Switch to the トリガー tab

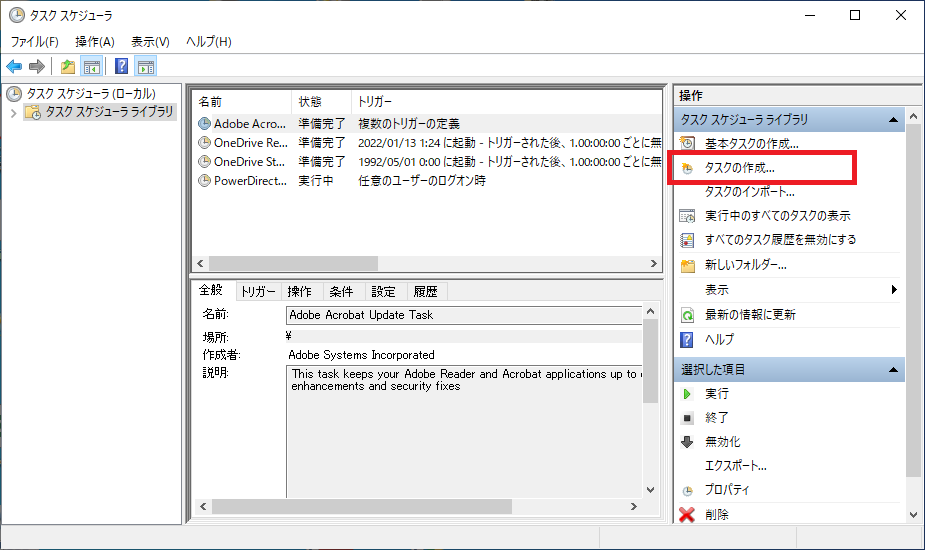point(258,292)
